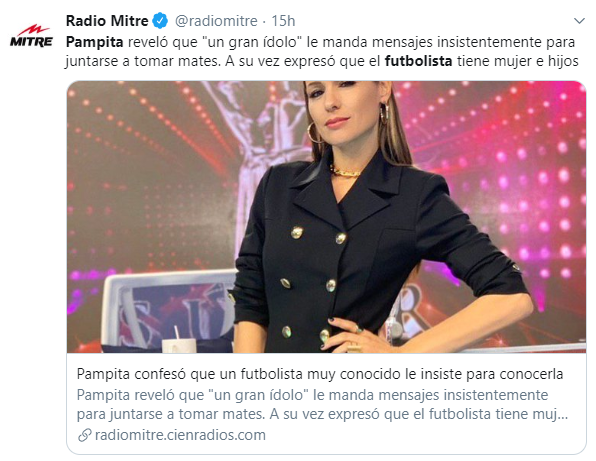Open the tweet's 15h timestamp

pos(283,21)
